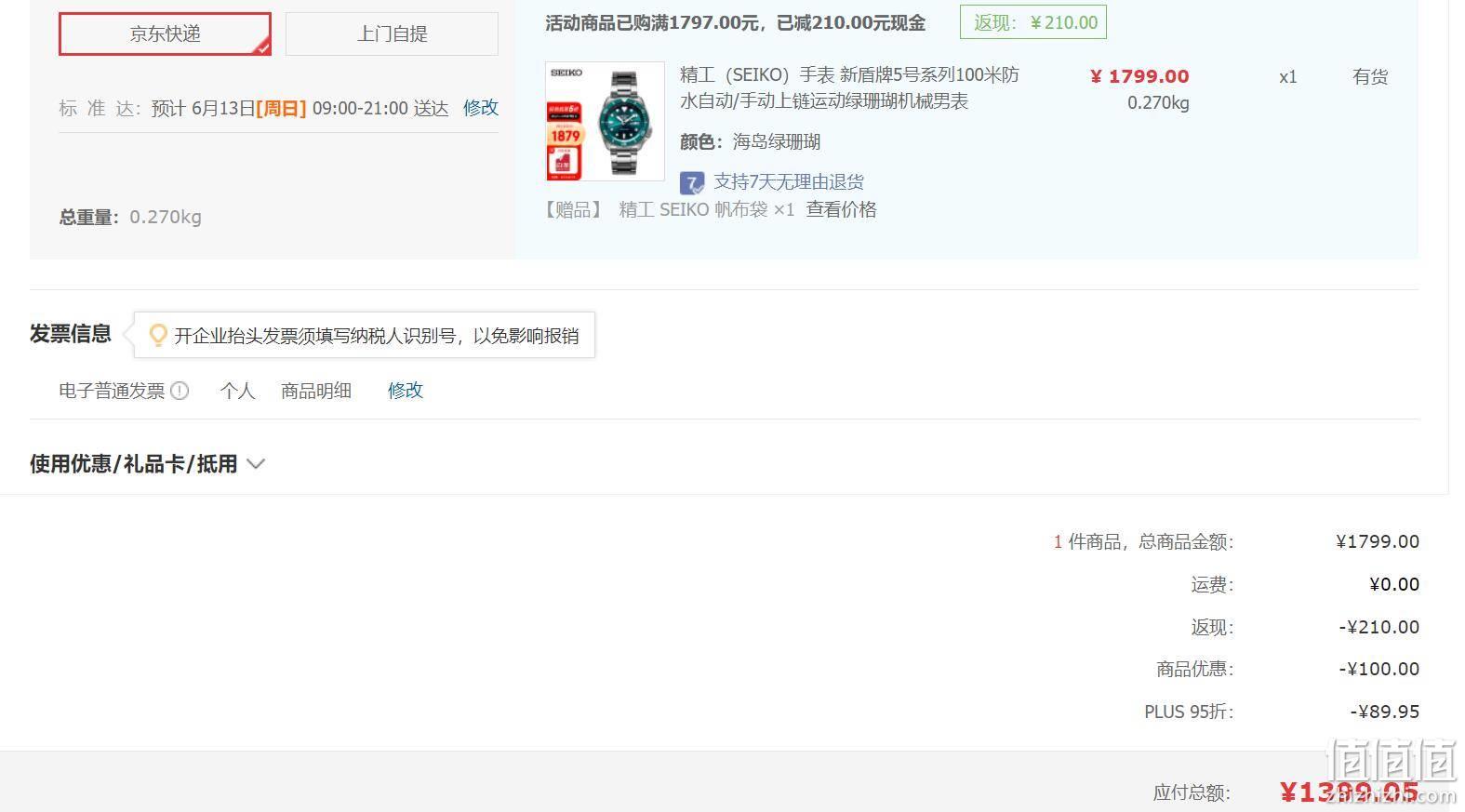Click the gift item 精工 SEIKO 帆布袋
This screenshot has width=1465, height=812.
pos(707,209)
